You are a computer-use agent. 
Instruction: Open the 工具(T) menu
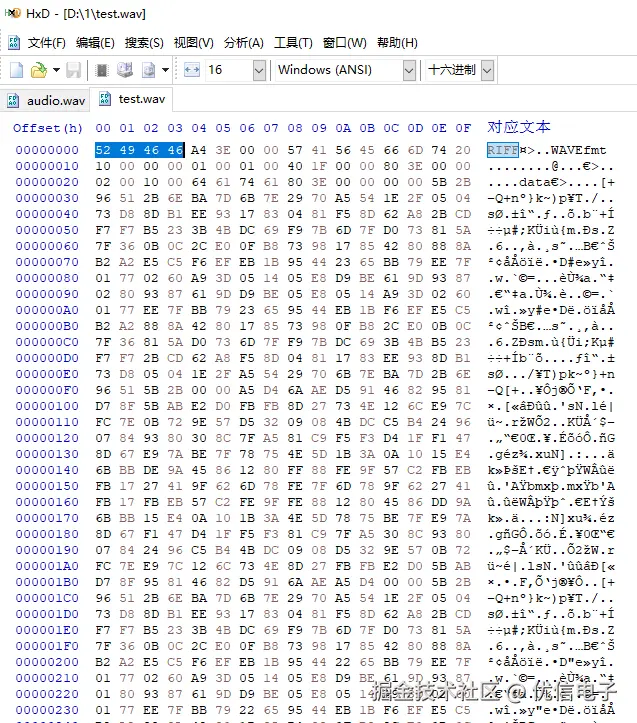click(x=293, y=43)
